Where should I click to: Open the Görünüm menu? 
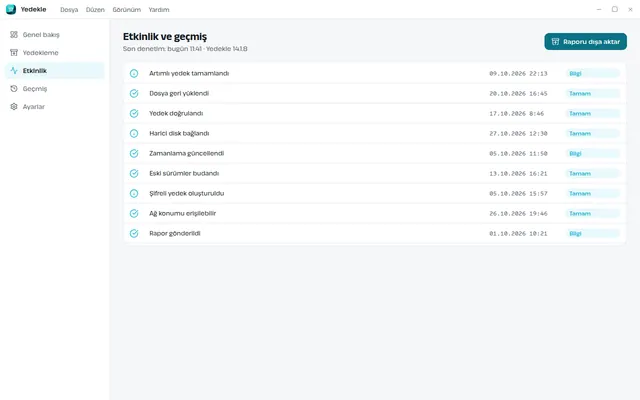(127, 9)
